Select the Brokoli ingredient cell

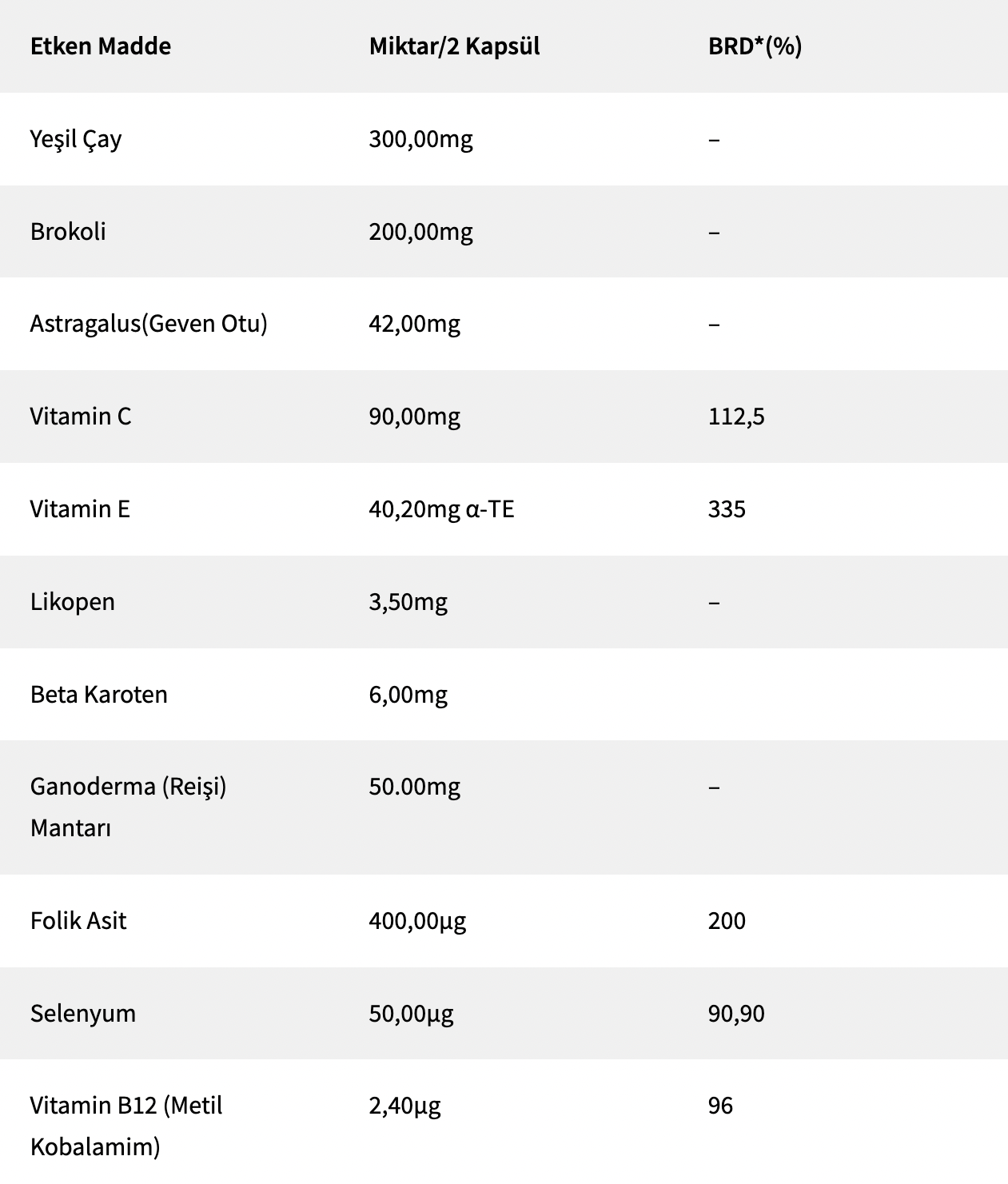pos(68,232)
